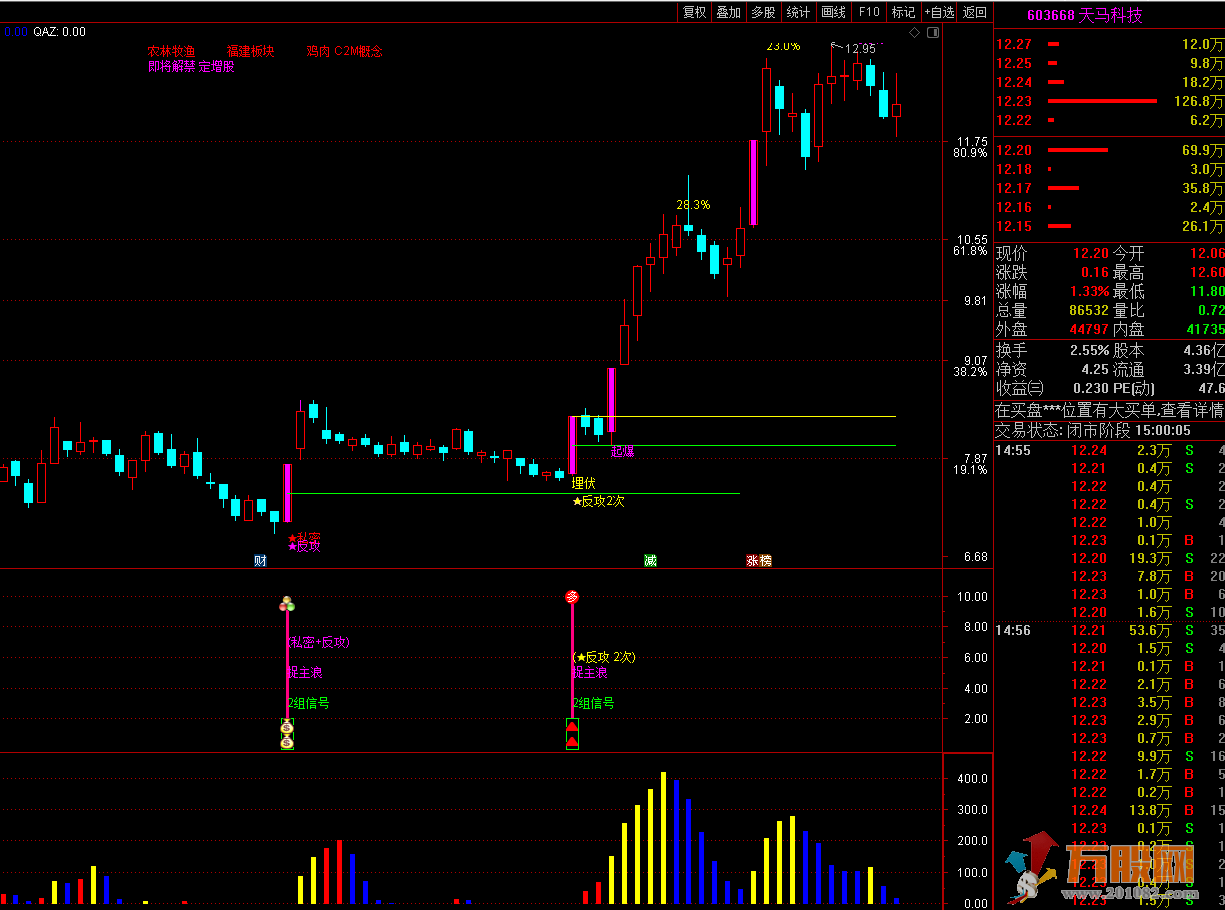Click the red triangle signal box

pos(572,734)
